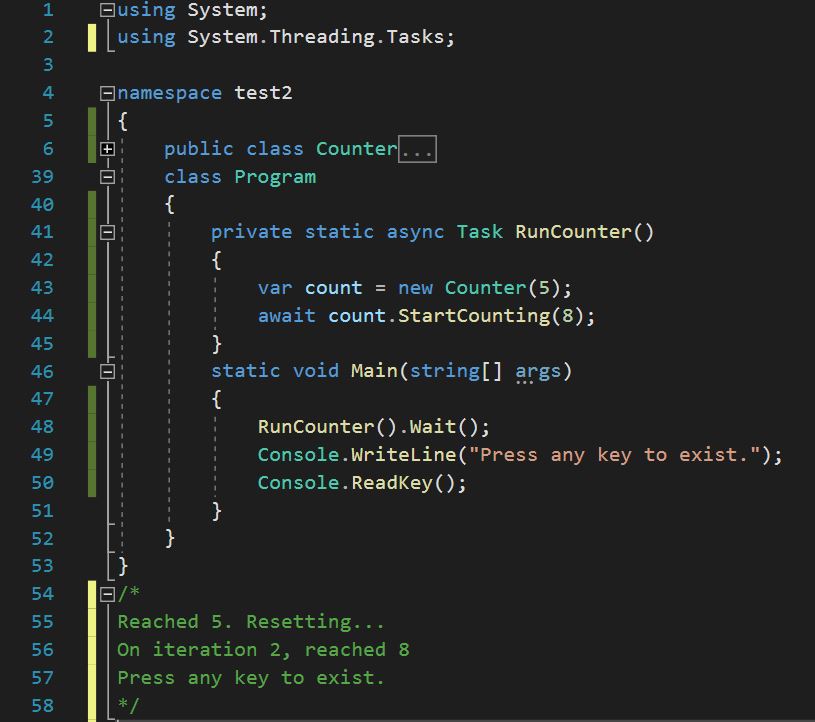Viewport: 815px width, 722px height.
Task: Click 'Console.WriteLine' on line 49
Action: pos(357,455)
